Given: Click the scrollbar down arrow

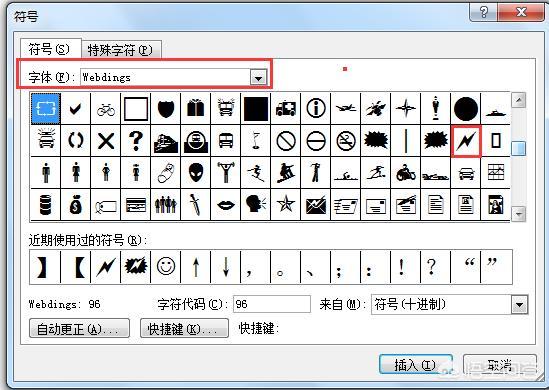Looking at the screenshot, I should click(x=519, y=213).
